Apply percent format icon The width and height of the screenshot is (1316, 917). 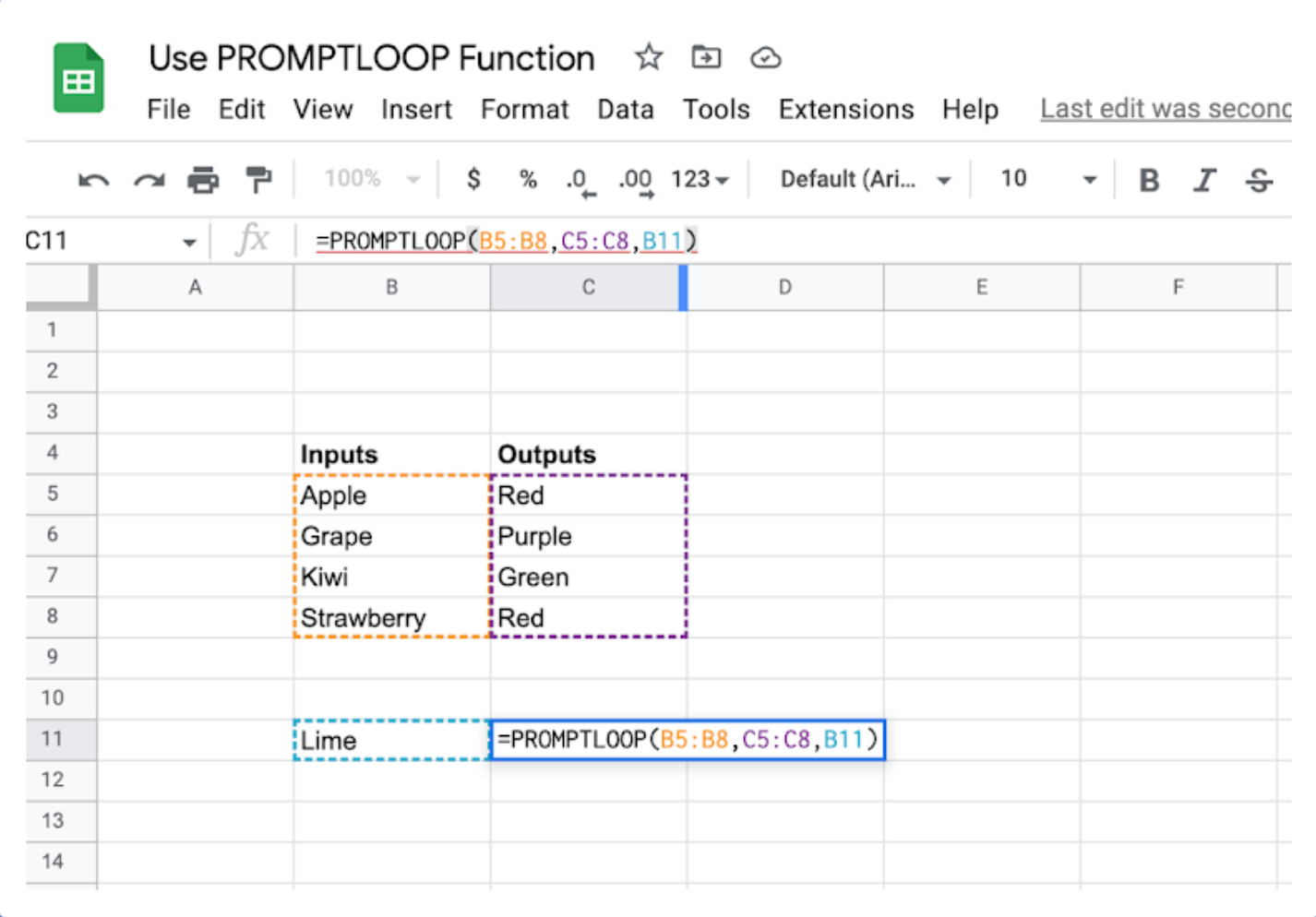click(x=528, y=180)
